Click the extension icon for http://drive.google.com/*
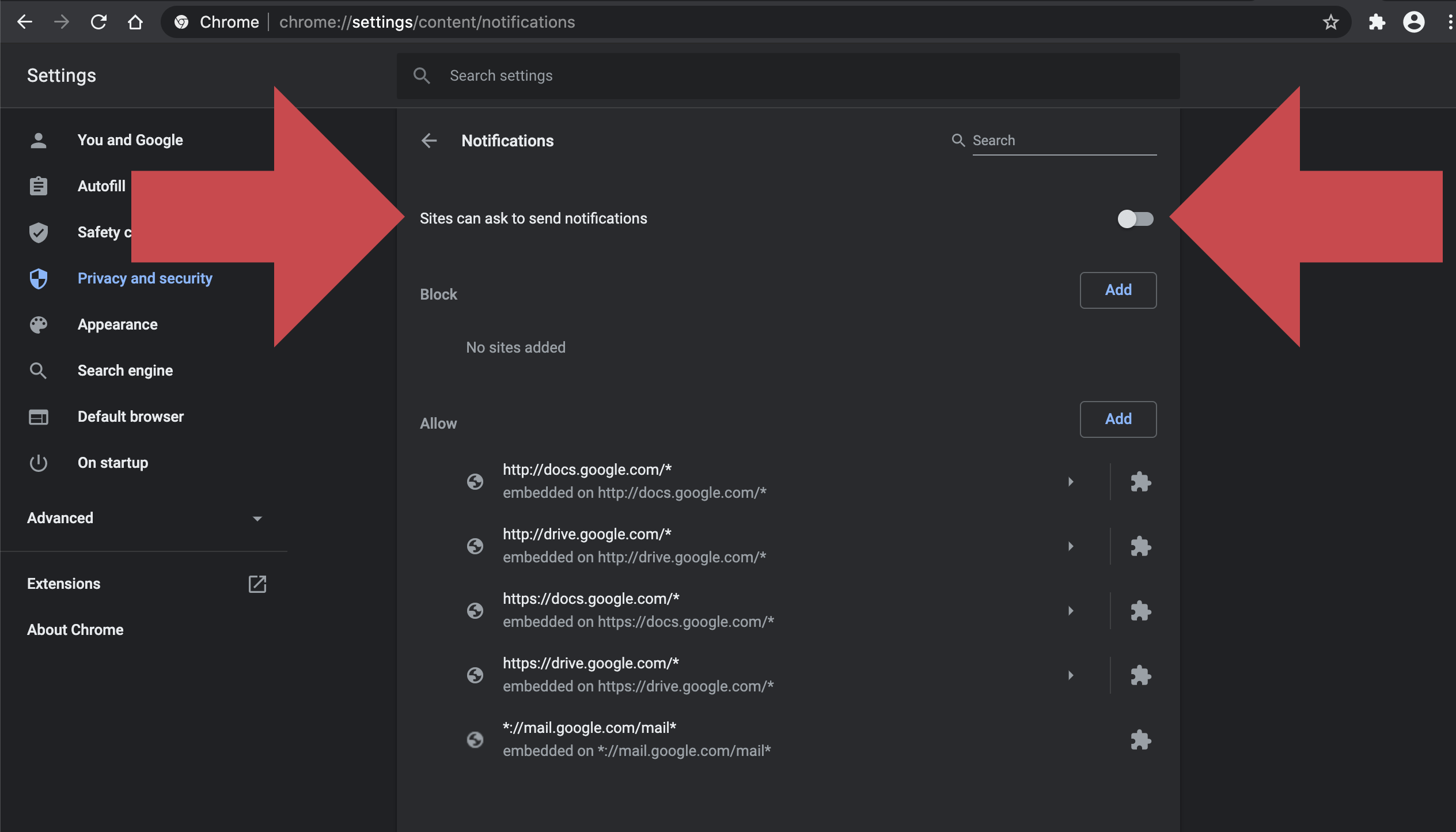This screenshot has height=832, width=1456. (x=1140, y=546)
